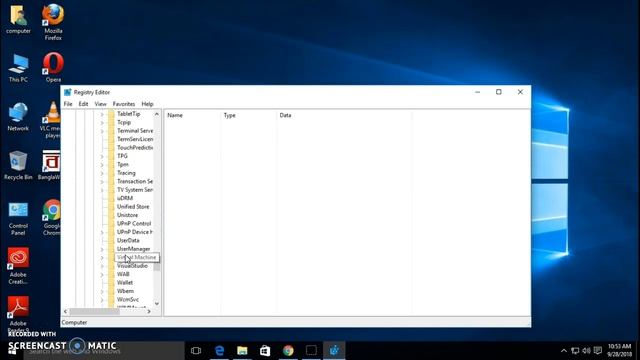Viewport: 640px width, 360px height.
Task: Click the tree scroll down arrow
Action: [x=157, y=304]
